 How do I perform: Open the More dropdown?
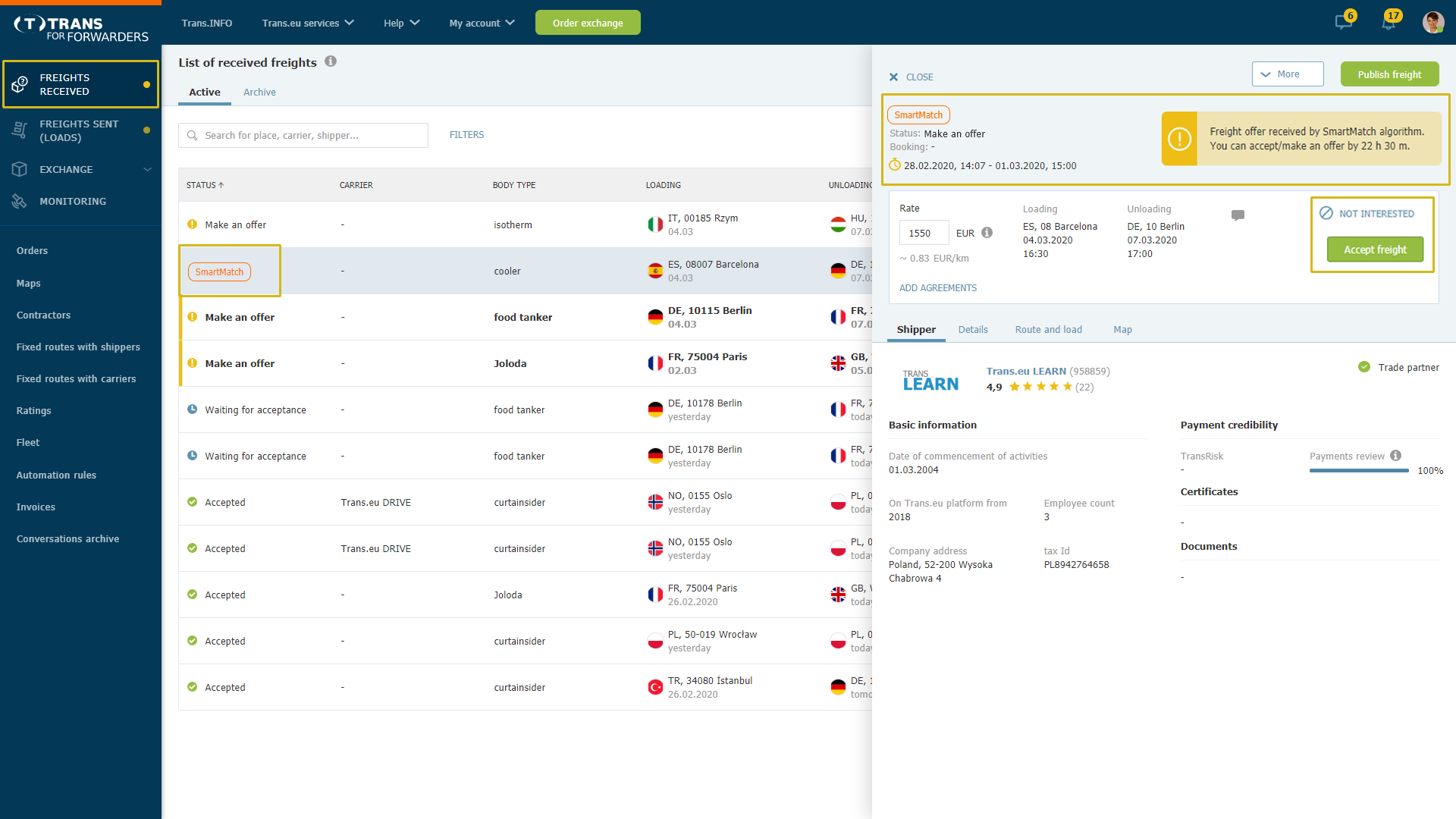pyautogui.click(x=1287, y=74)
